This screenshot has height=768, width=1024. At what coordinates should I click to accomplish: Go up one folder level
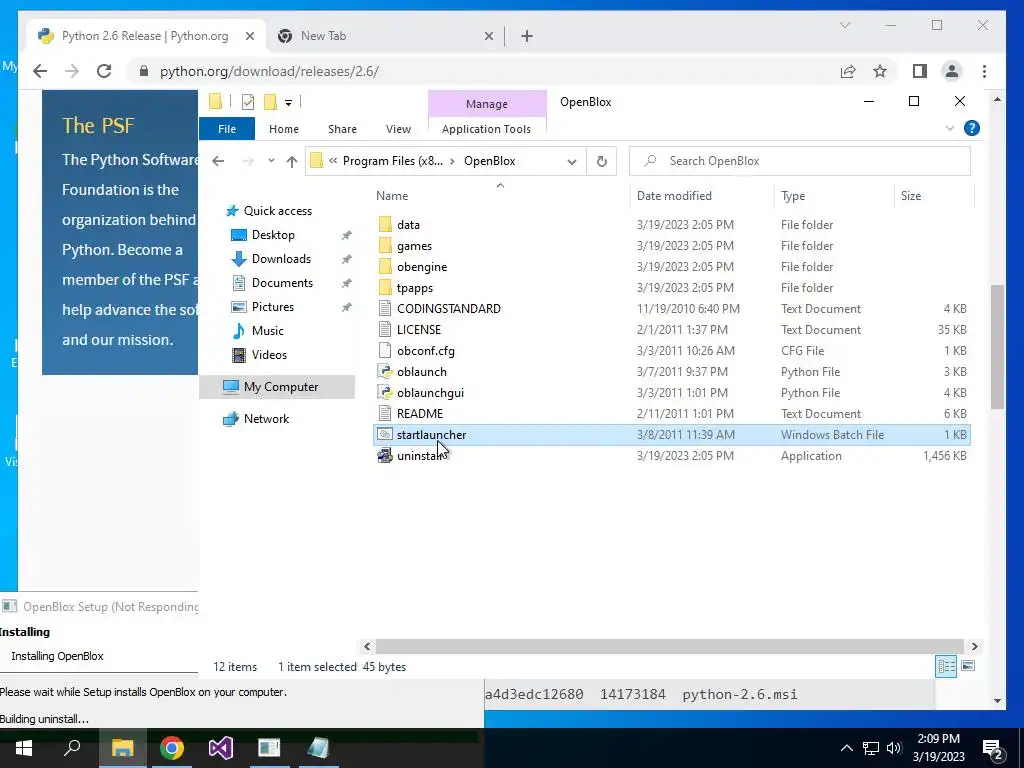click(x=292, y=161)
